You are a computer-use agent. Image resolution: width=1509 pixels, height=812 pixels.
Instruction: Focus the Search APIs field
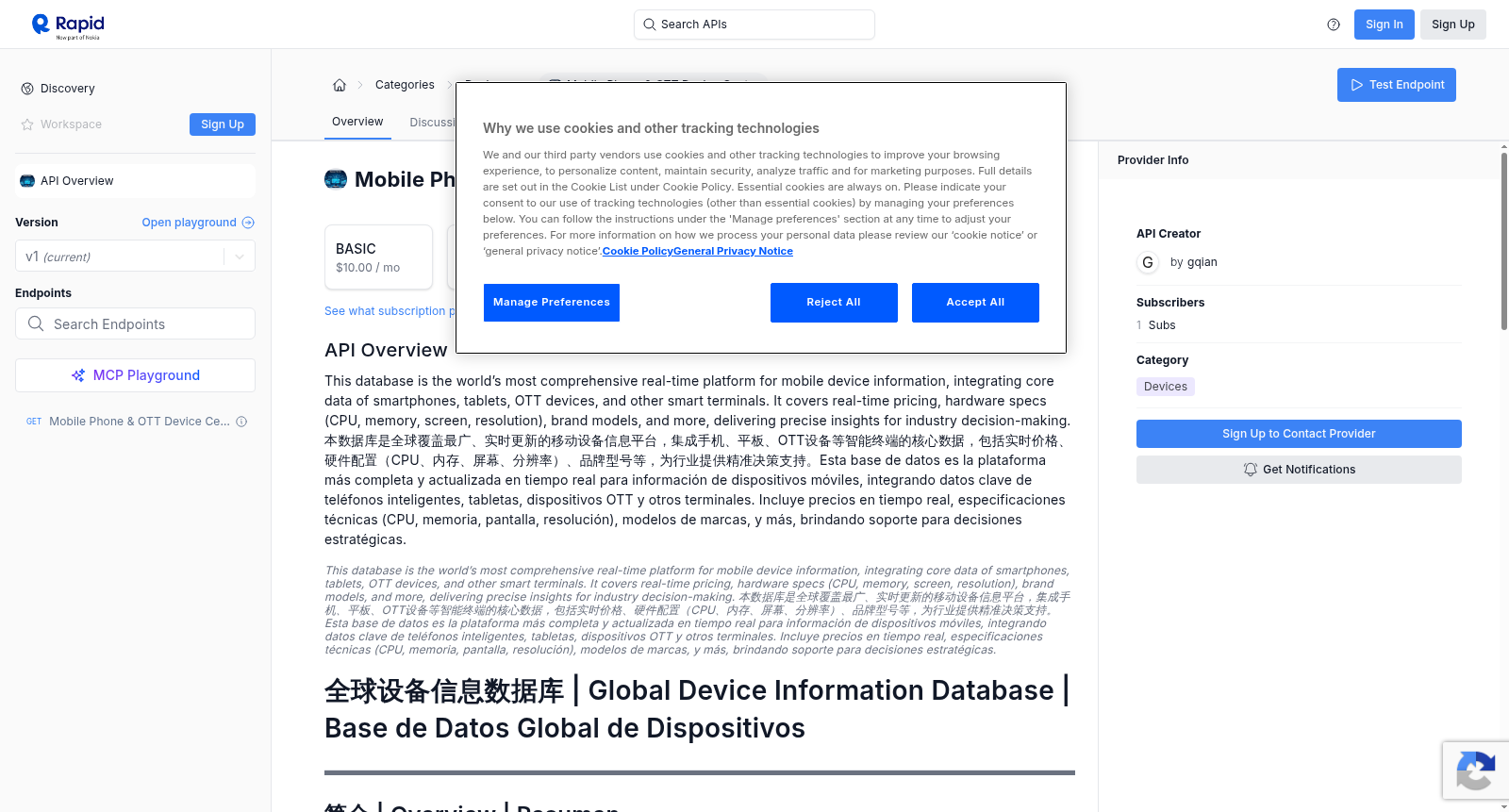pyautogui.click(x=754, y=25)
